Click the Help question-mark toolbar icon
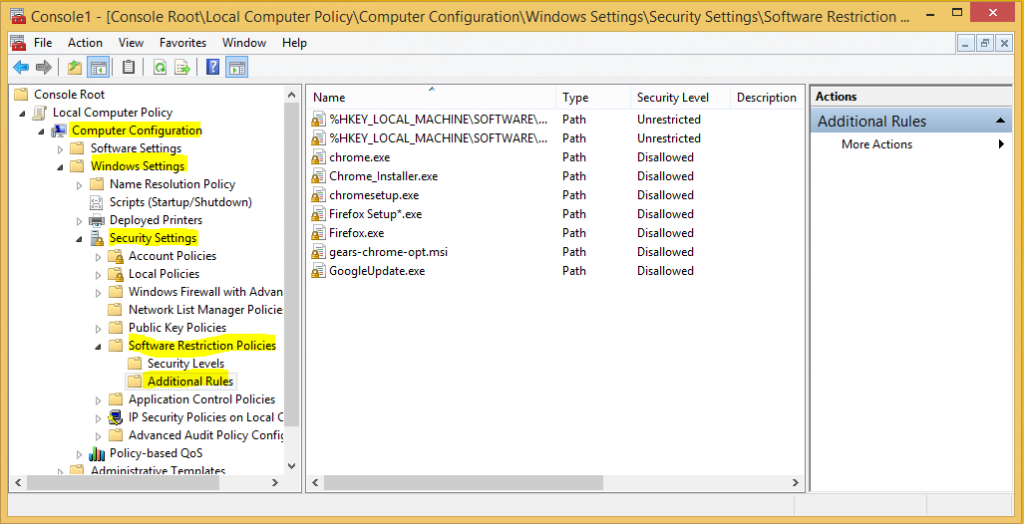 [x=212, y=67]
